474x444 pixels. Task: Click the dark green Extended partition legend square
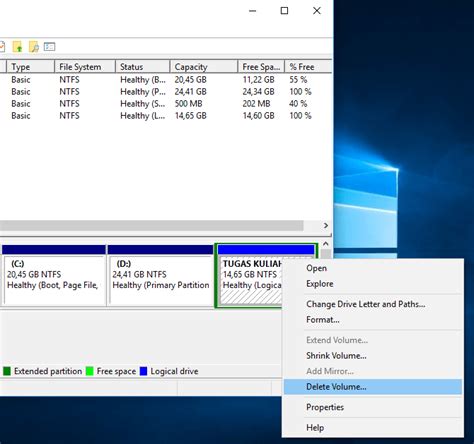click(7, 371)
